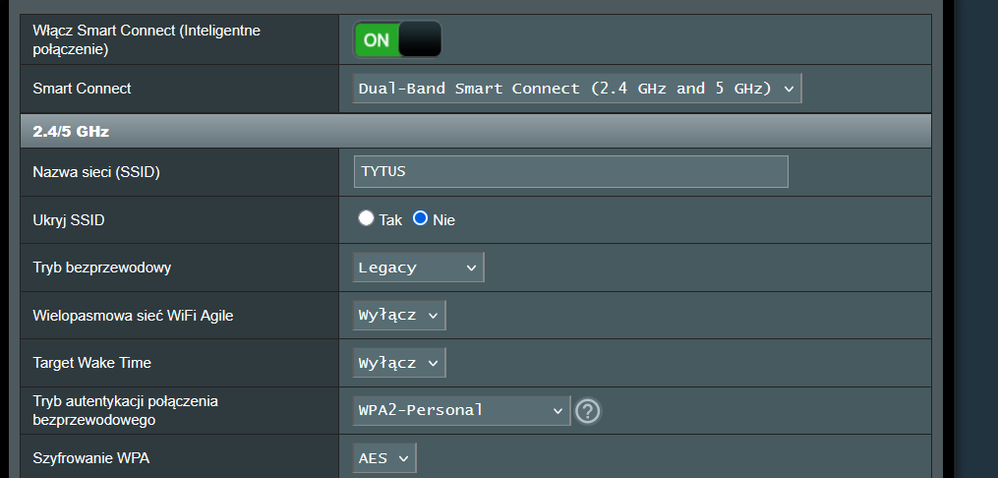Click the "Włącz Smart Connect (Inteligentne połączenie)" label
Image resolution: width=998 pixels, height=478 pixels.
pos(146,39)
